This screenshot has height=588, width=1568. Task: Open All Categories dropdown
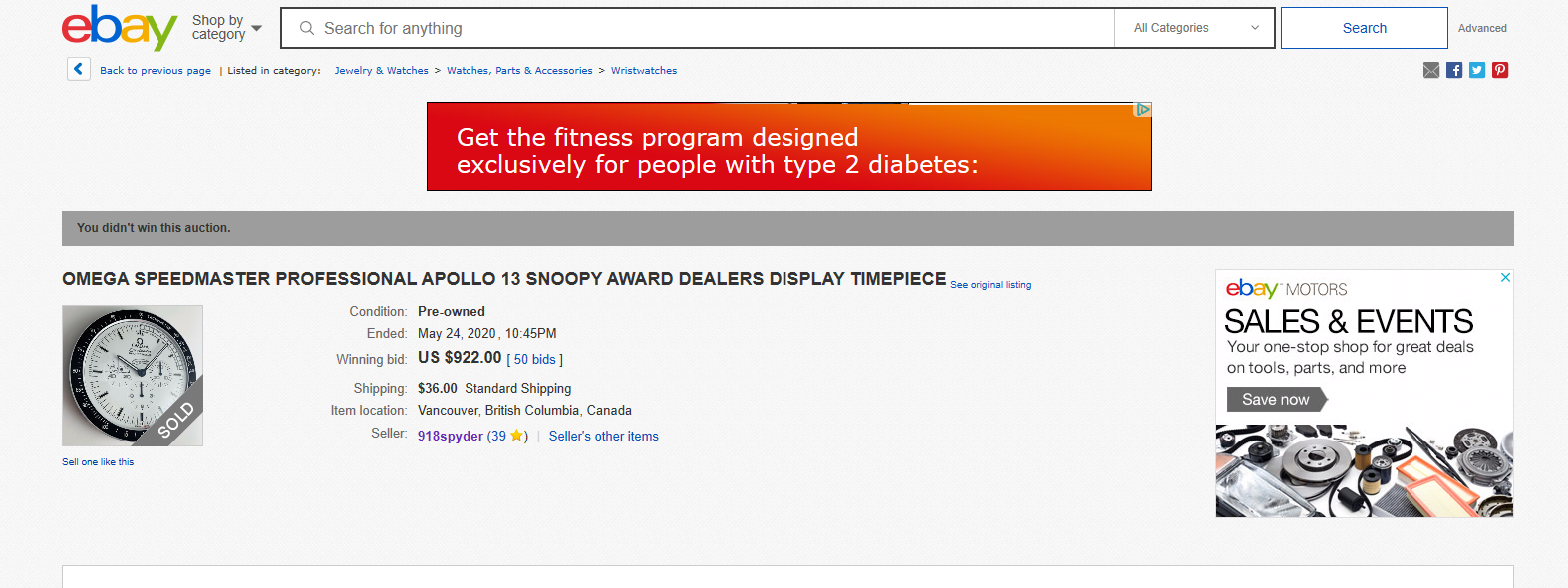click(x=1195, y=28)
